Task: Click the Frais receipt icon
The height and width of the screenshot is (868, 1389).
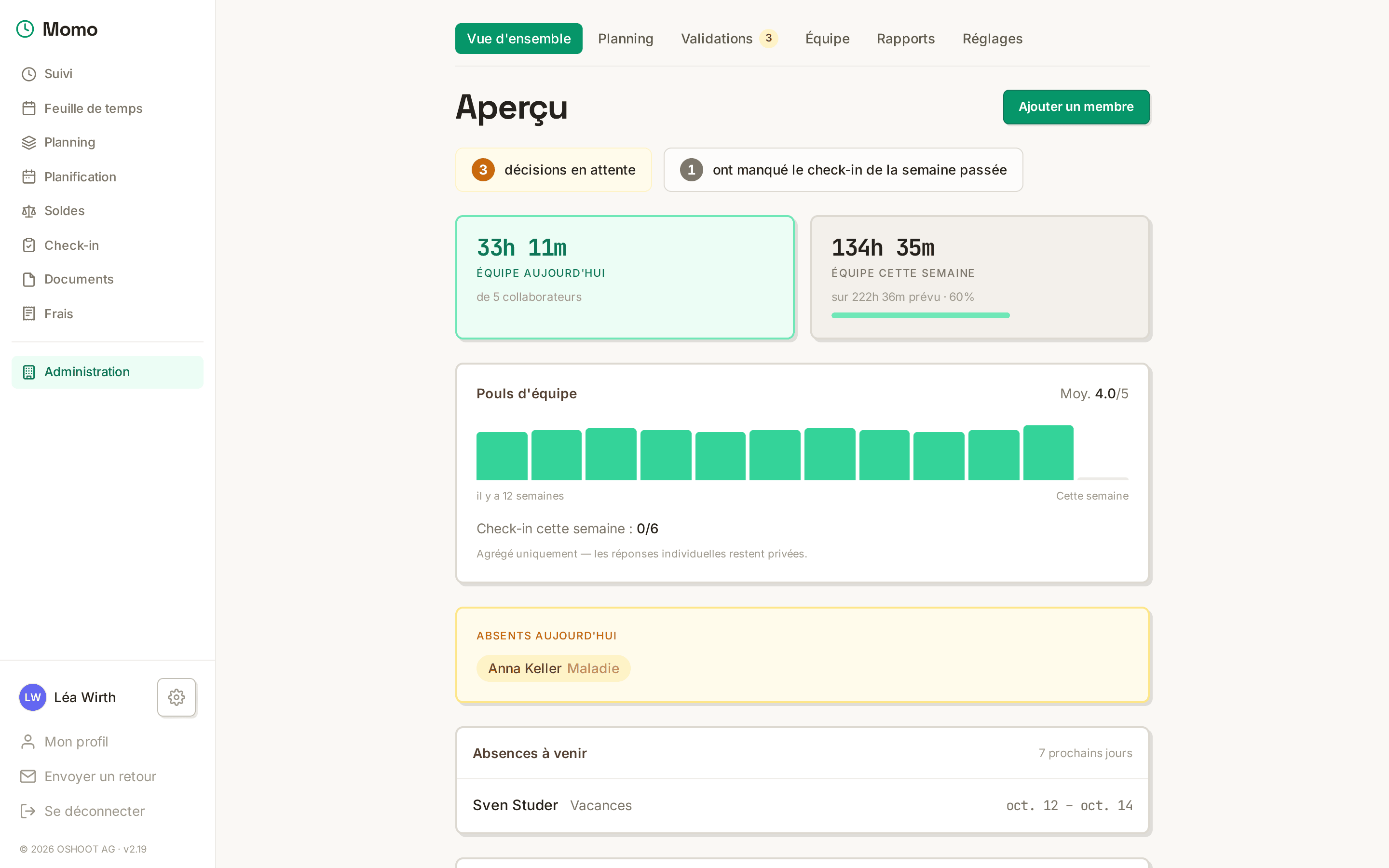Action: tap(29, 313)
